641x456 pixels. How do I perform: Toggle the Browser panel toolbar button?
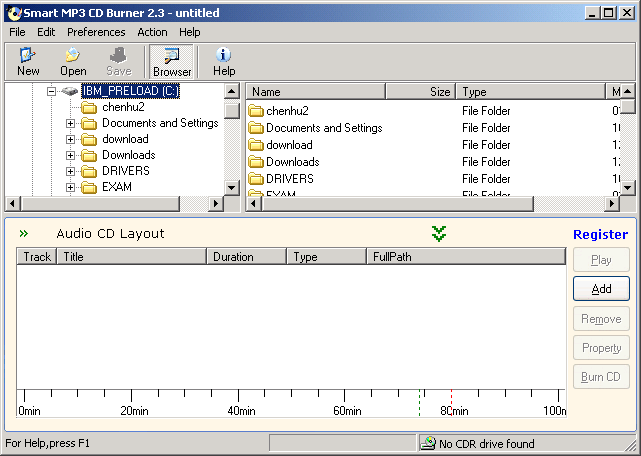(172, 62)
